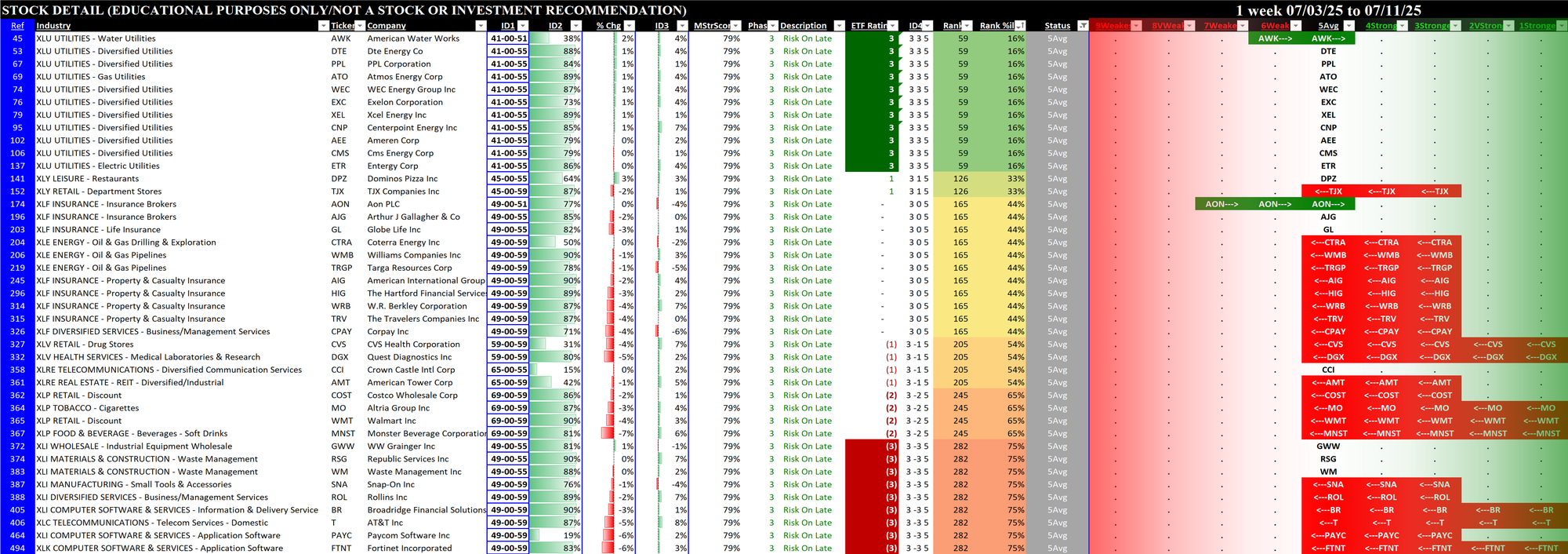The height and width of the screenshot is (554, 1568).
Task: Select Ref number 494 cell
Action: coord(17,549)
